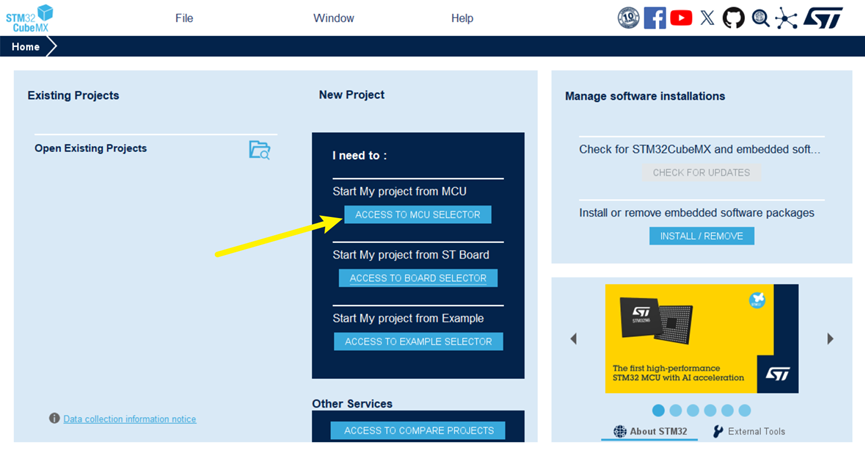Viewport: 865px width, 456px height.
Task: Open the 10 years anniversary badge icon
Action: 628,18
